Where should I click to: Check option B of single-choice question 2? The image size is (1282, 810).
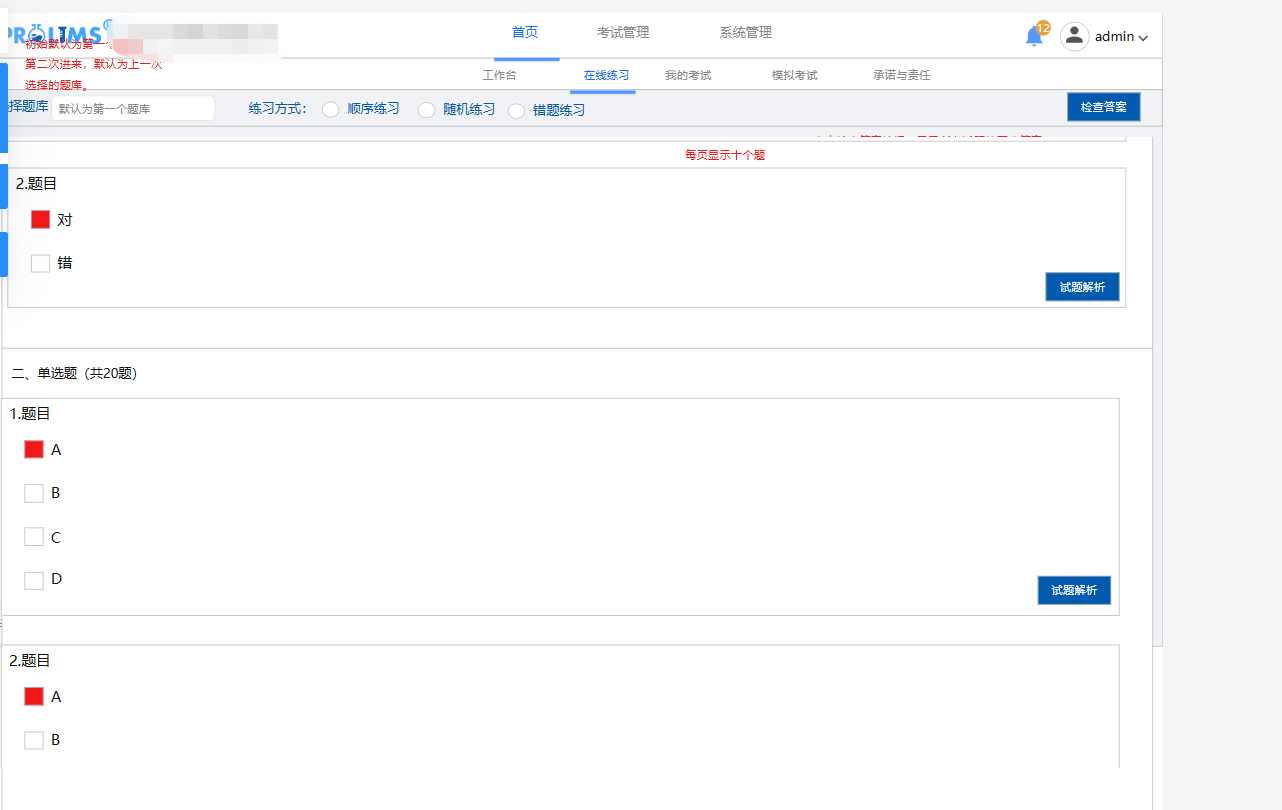[34, 740]
